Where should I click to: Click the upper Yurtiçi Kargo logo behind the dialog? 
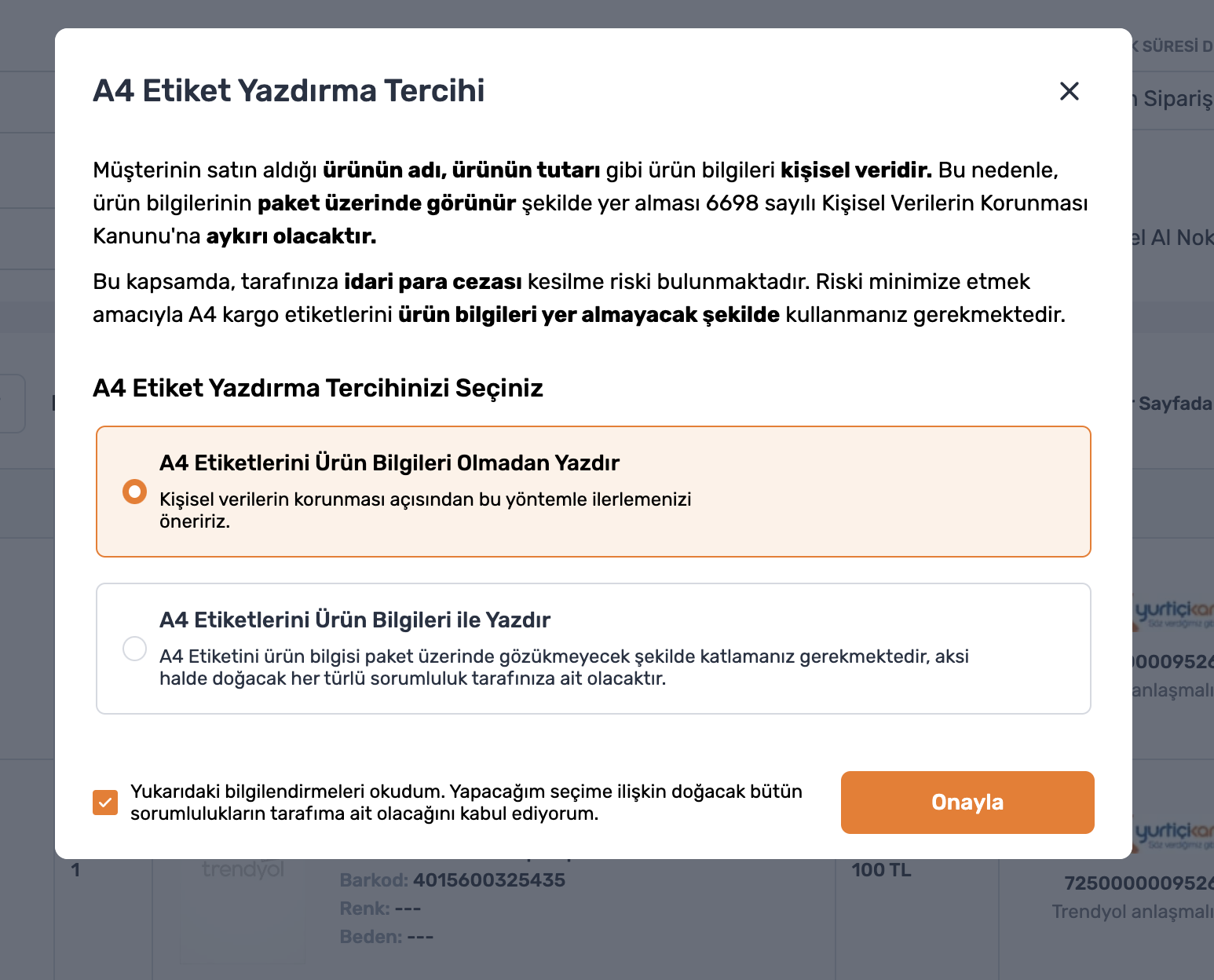(1173, 613)
